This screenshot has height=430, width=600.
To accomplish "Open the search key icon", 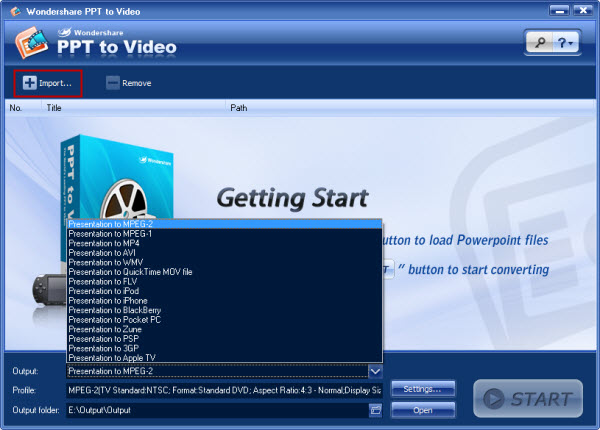I will coord(540,42).
